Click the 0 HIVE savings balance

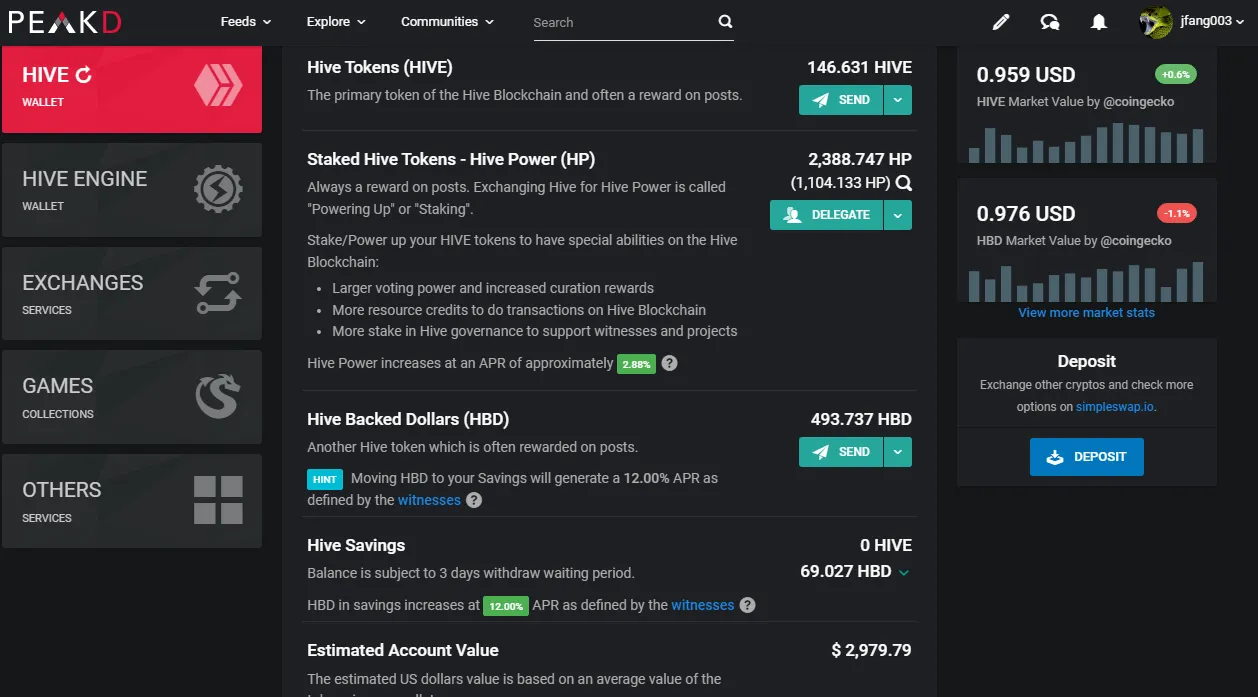[886, 545]
